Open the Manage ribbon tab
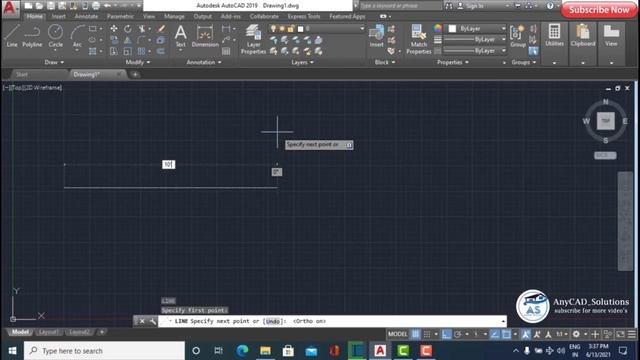The image size is (640, 360). pyautogui.click(x=174, y=16)
